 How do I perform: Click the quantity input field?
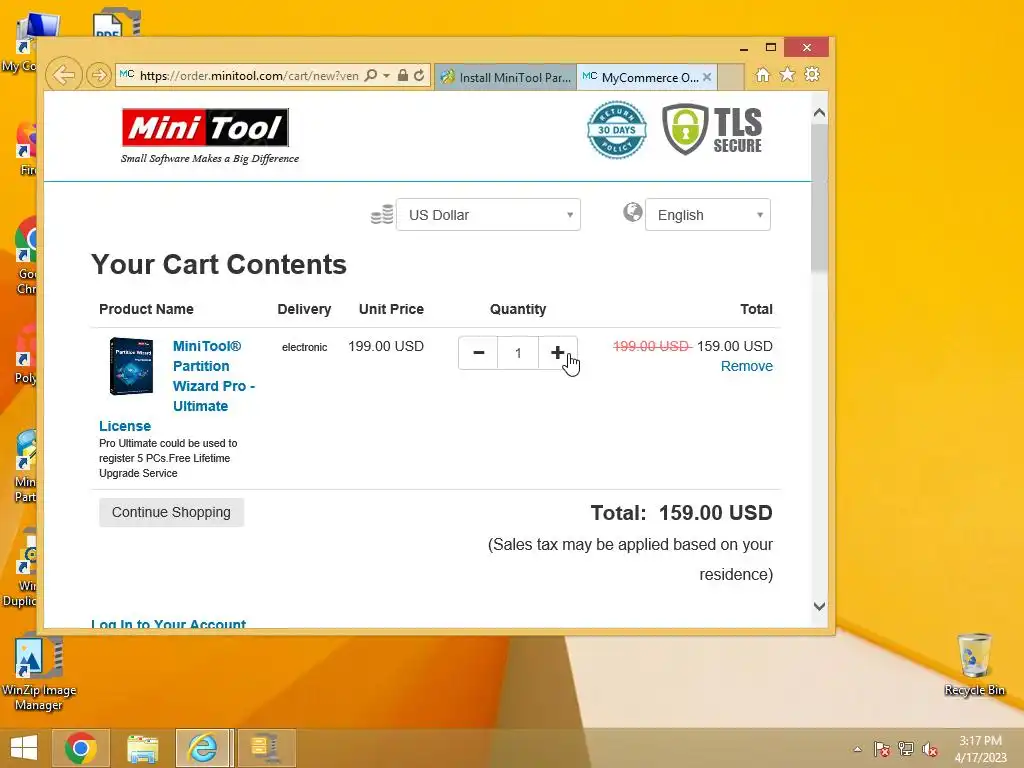click(x=518, y=353)
